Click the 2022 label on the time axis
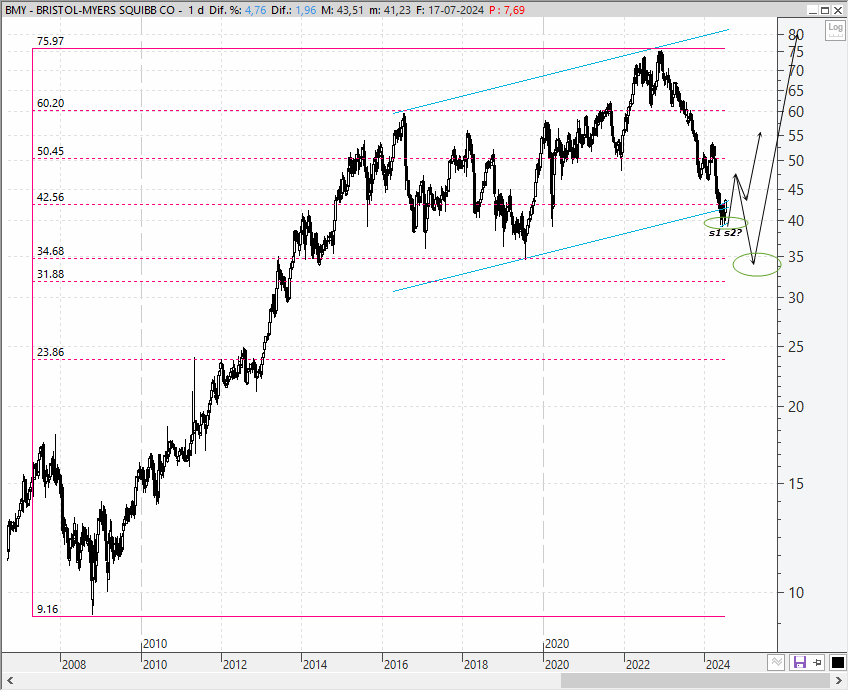Screen dimensions: 849x691 637,664
